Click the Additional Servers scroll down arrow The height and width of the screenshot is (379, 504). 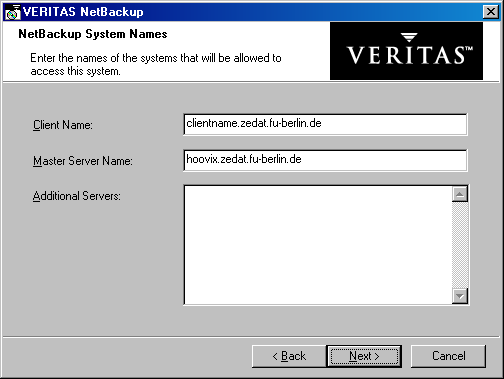tap(460, 296)
